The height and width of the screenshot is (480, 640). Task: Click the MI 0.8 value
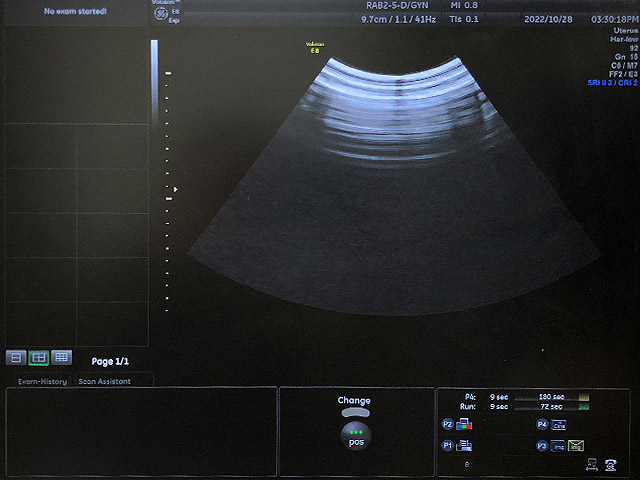(x=464, y=5)
